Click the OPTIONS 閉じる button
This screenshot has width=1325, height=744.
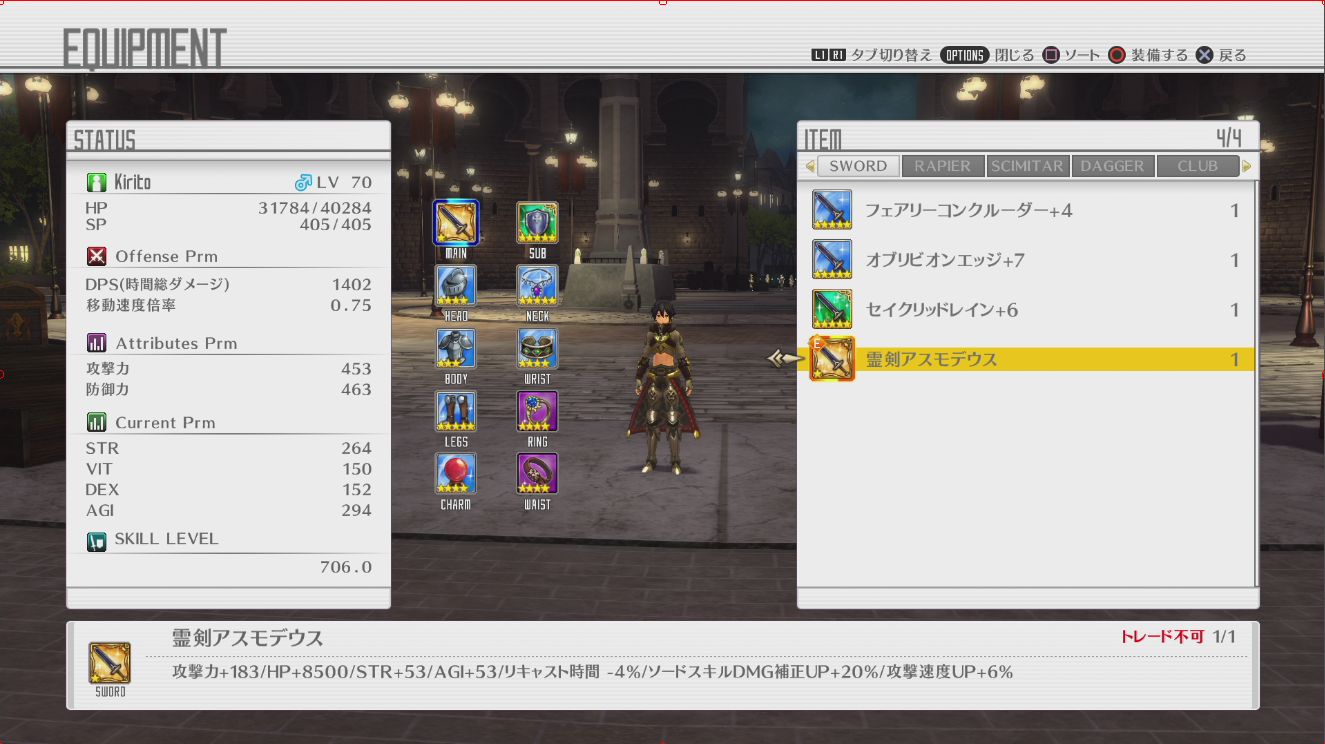(x=986, y=55)
